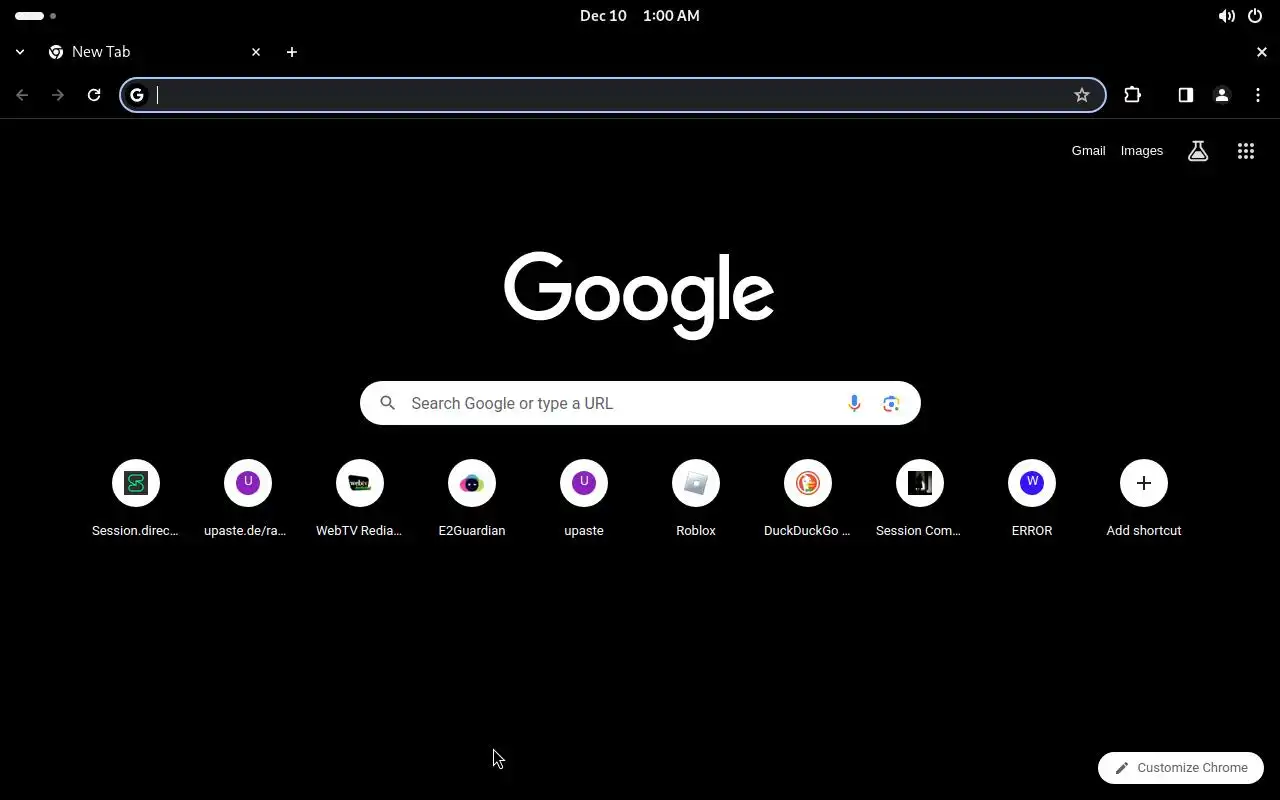Viewport: 1280px width, 800px height.
Task: Open the Gmail link
Action: pyautogui.click(x=1088, y=151)
